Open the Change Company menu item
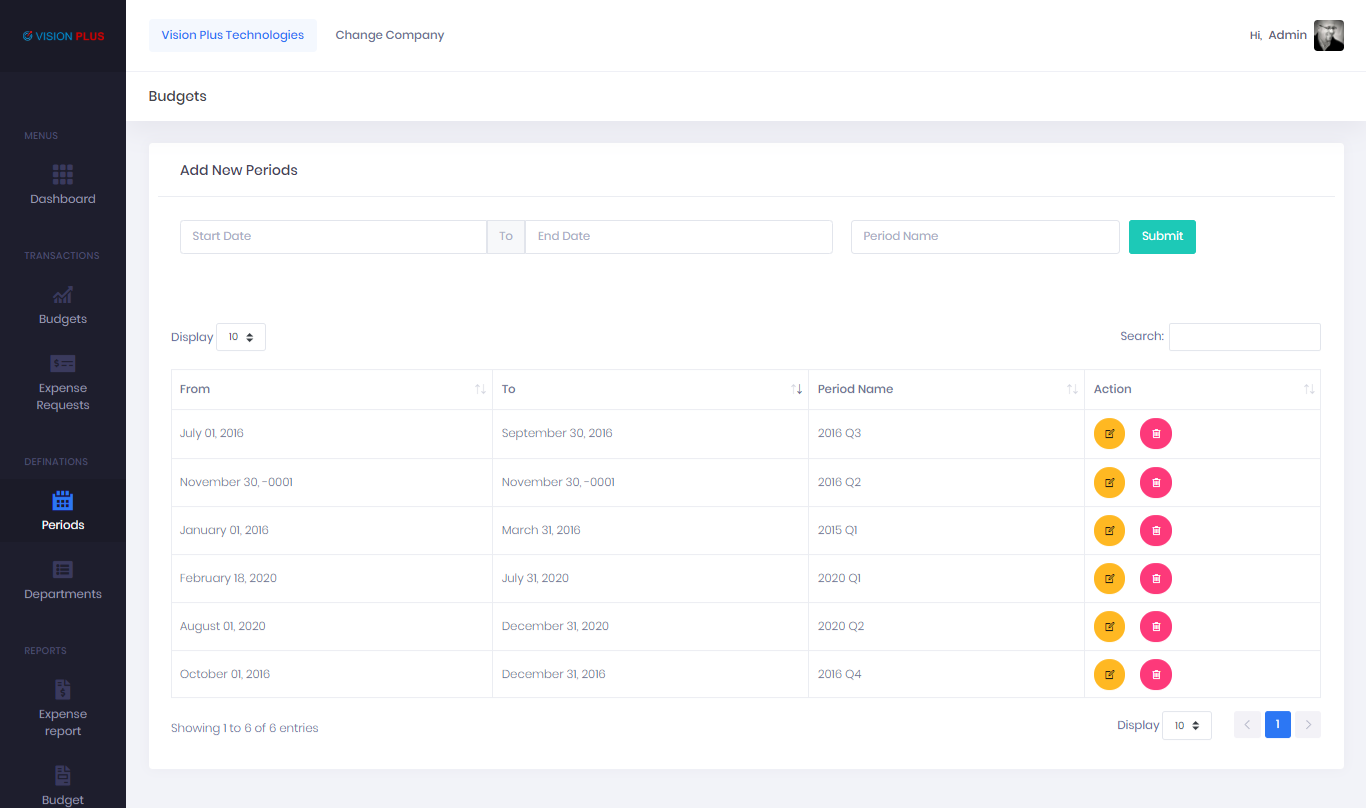This screenshot has height=808, width=1366. pos(389,35)
